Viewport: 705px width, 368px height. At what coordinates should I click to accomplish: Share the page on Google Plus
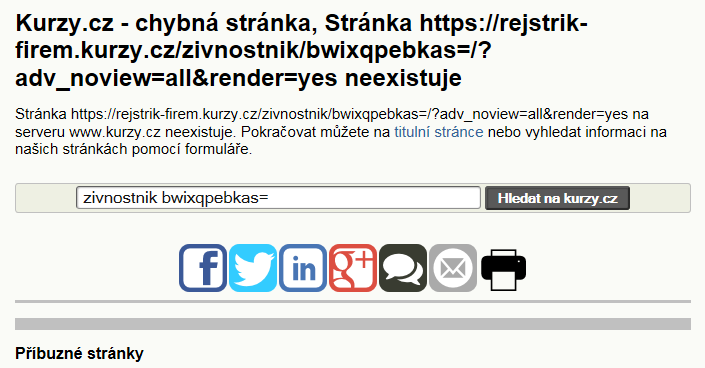[353, 268]
